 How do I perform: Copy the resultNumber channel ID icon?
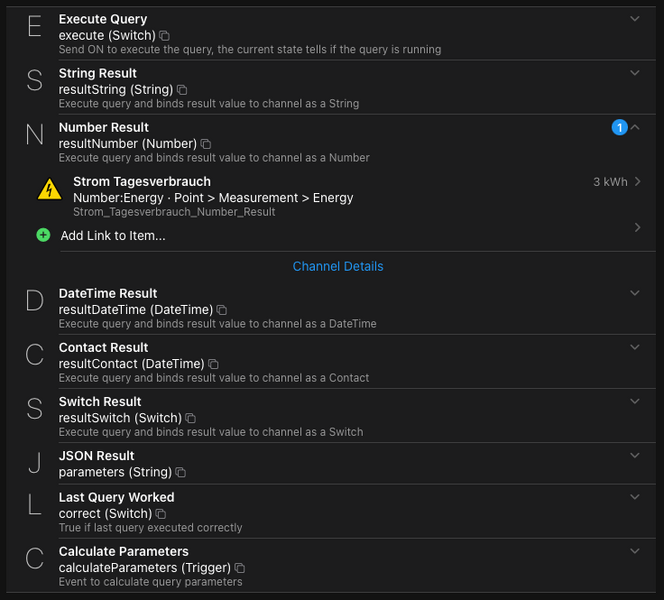click(206, 144)
